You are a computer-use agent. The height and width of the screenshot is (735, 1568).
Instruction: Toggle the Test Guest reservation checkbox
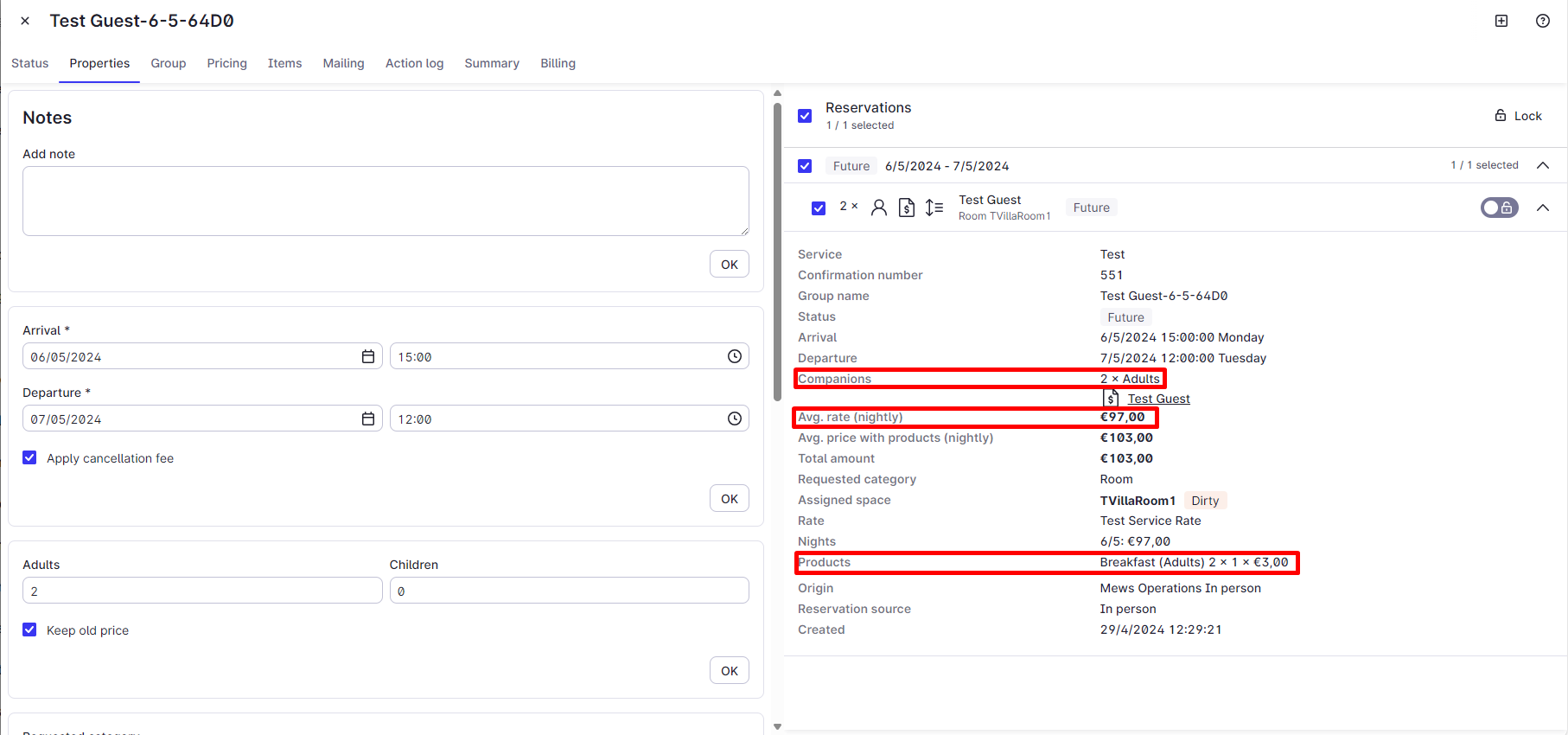pos(819,208)
